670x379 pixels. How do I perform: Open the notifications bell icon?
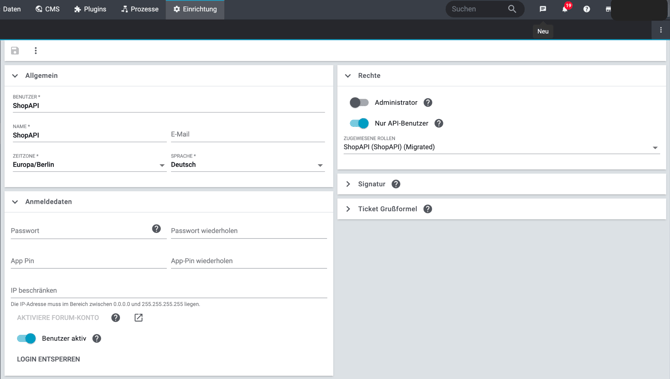coord(565,9)
